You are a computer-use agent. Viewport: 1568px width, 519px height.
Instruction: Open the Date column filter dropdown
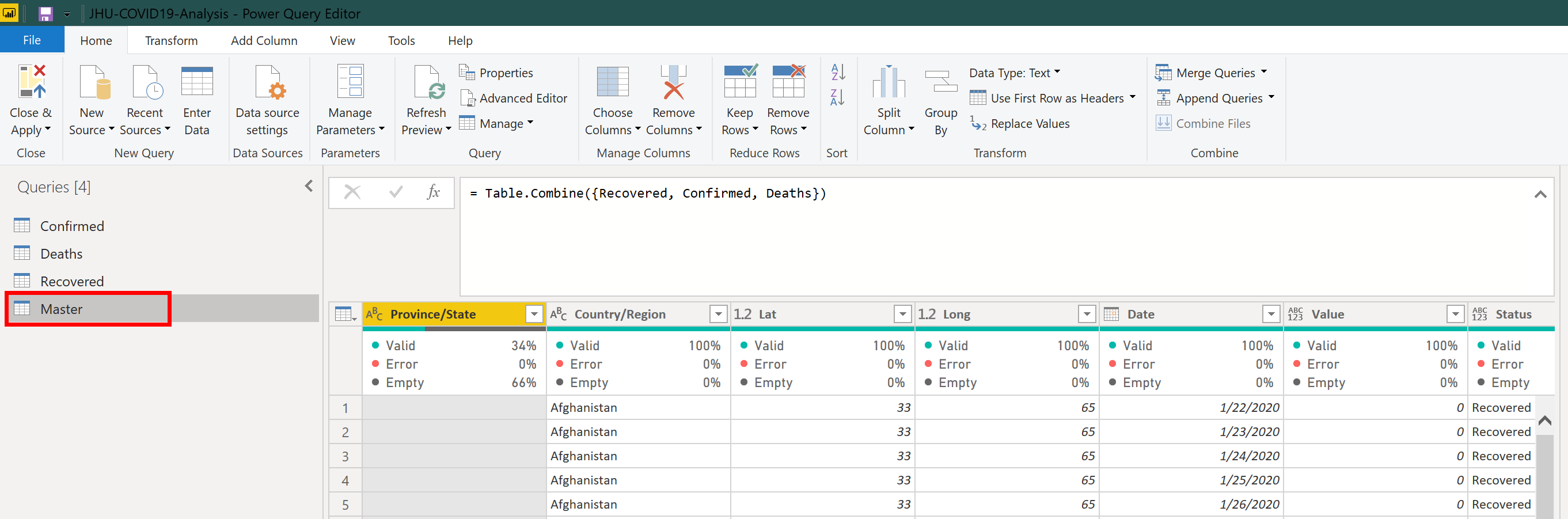point(1271,315)
